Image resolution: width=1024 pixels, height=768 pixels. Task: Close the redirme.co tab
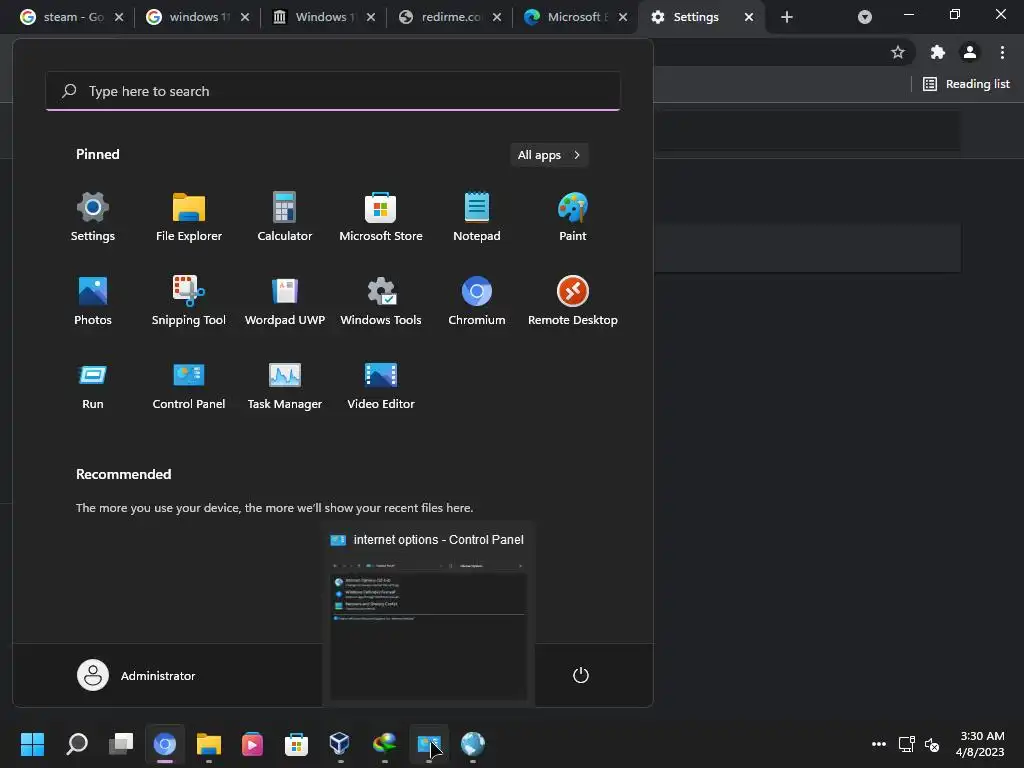coord(497,17)
